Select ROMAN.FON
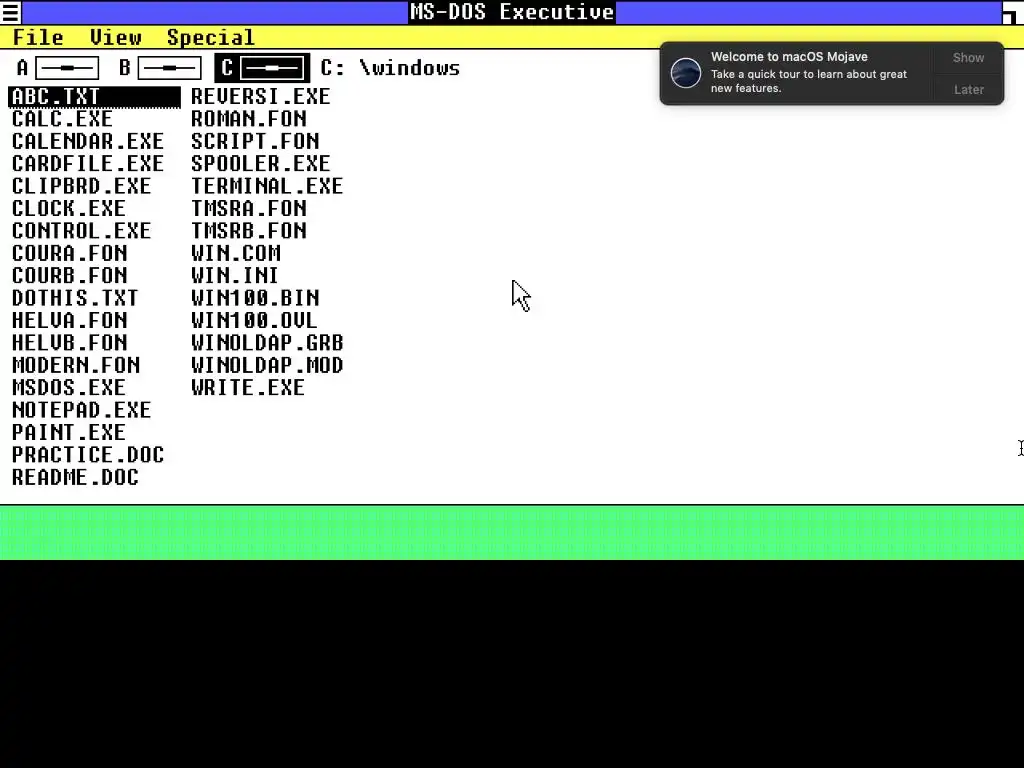Image resolution: width=1024 pixels, height=768 pixels. click(248, 119)
